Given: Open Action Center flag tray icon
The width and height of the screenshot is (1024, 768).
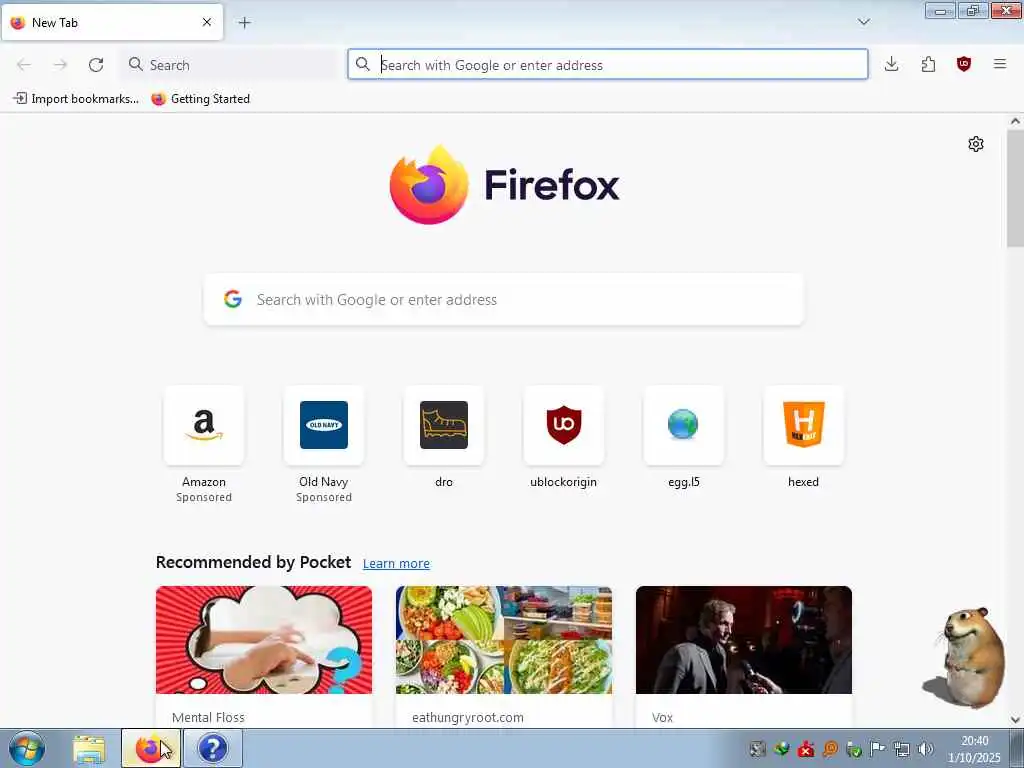Looking at the screenshot, I should click(x=878, y=749).
